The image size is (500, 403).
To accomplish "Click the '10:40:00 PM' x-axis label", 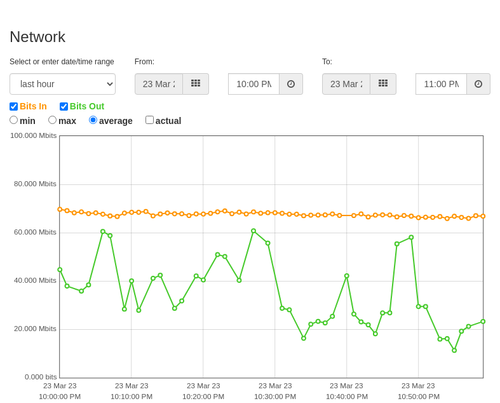I will tap(347, 397).
